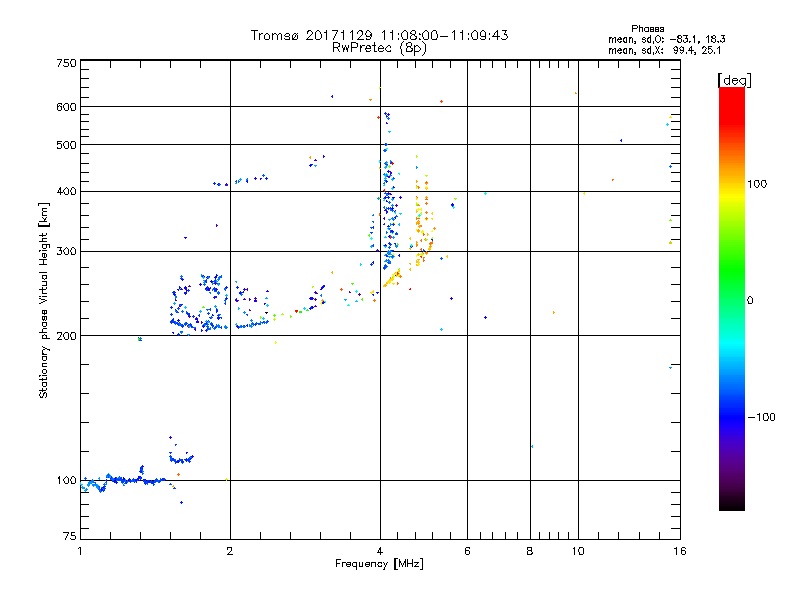This screenshot has height=600, width=800.
Task: Click the vertical phase color bar
Action: pyautogui.click(x=732, y=298)
